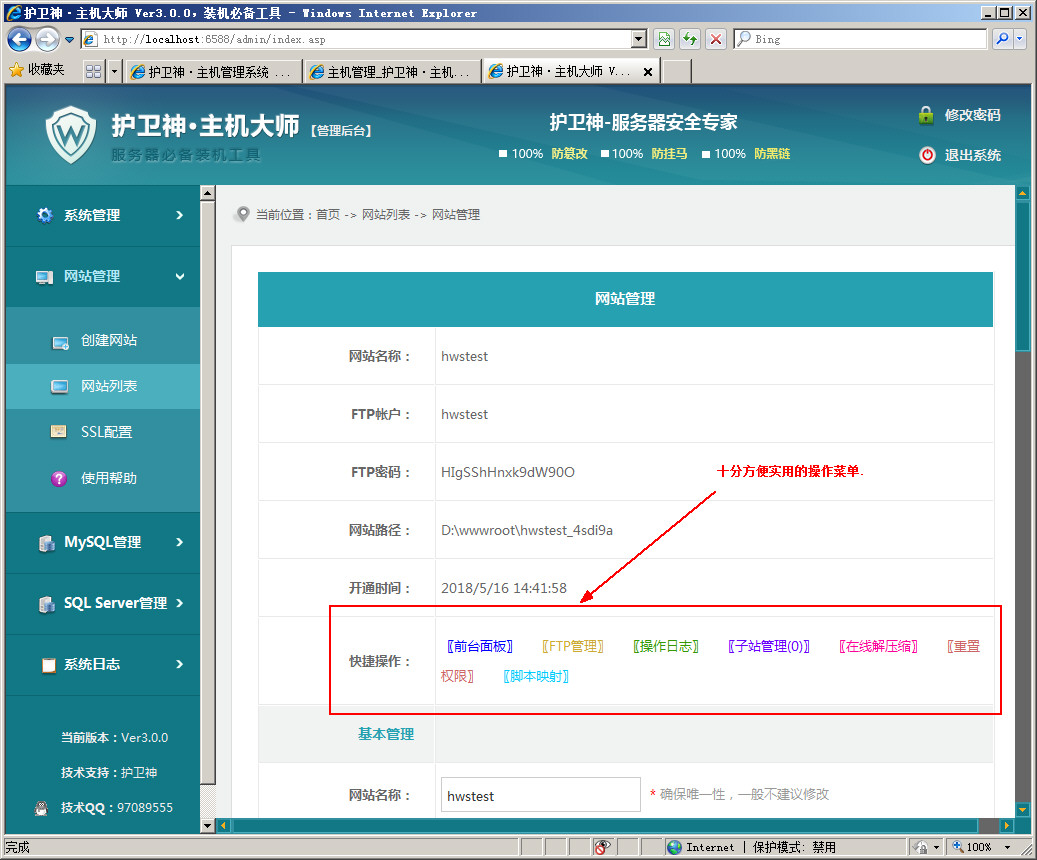Image resolution: width=1037 pixels, height=860 pixels.
Task: Click the sidebar scrollbar down arrow
Action: [x=208, y=826]
